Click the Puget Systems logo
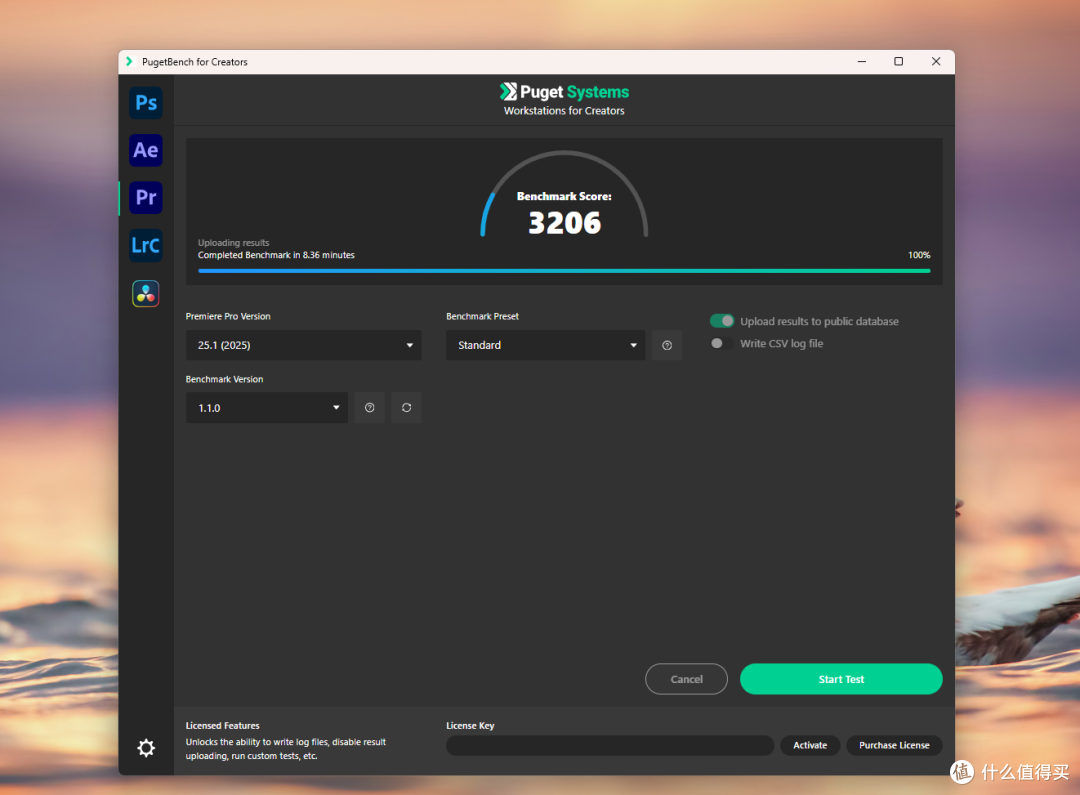The width and height of the screenshot is (1080, 795). 564,92
